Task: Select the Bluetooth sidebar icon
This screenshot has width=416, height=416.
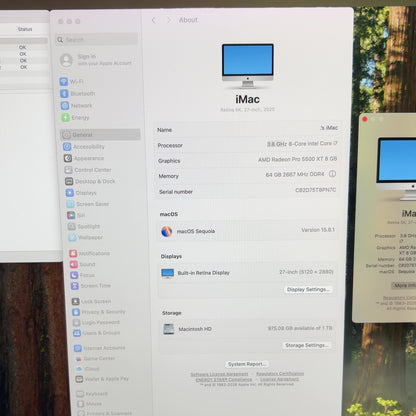Action: coord(64,94)
